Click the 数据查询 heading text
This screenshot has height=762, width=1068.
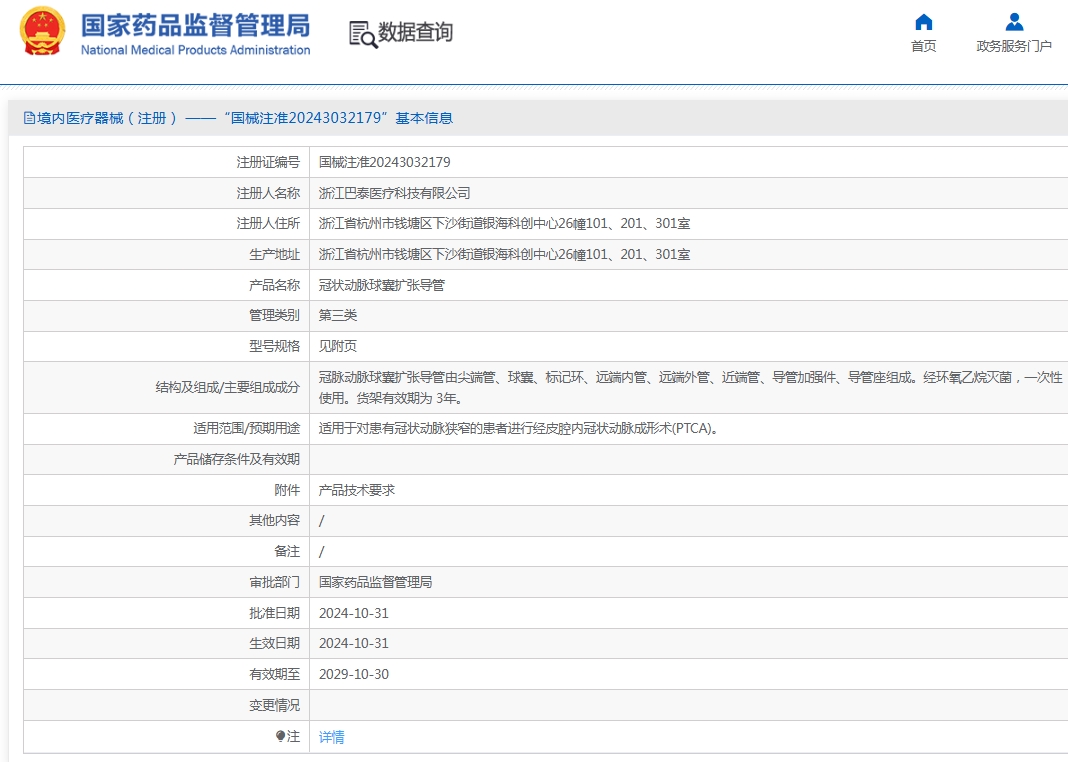pyautogui.click(x=415, y=32)
